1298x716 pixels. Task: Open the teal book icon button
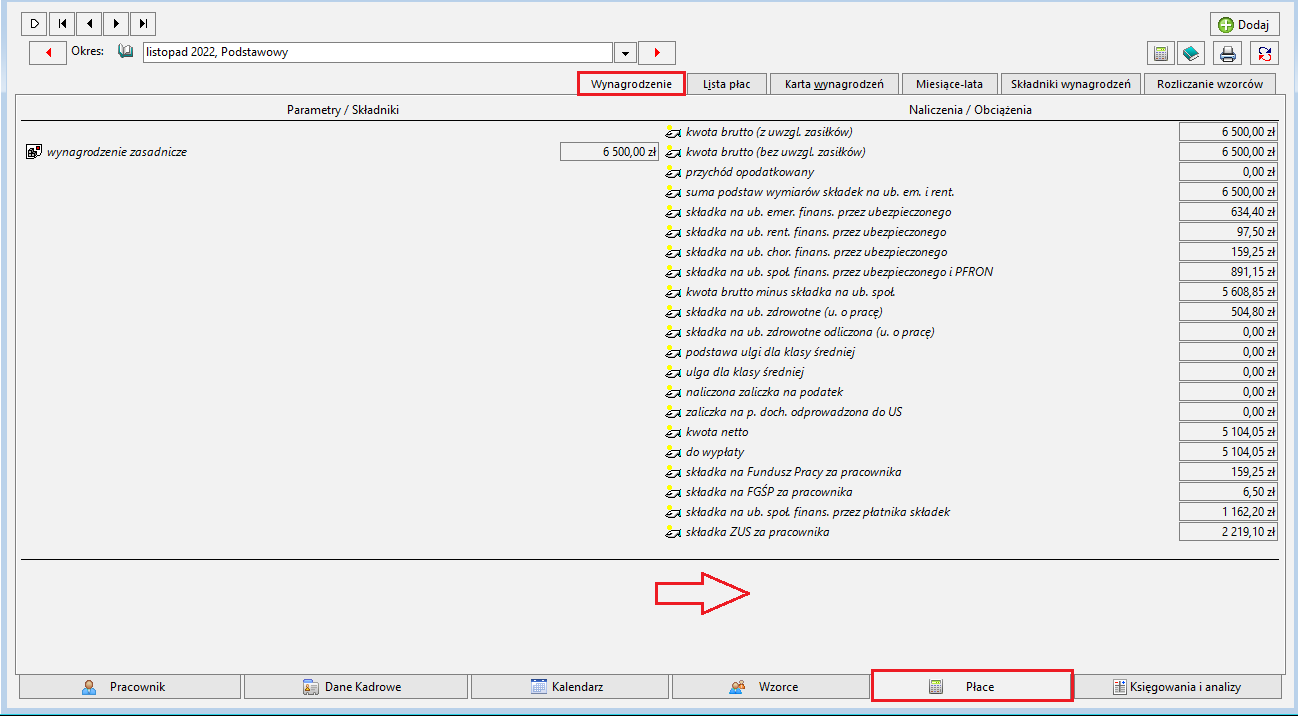point(1191,53)
